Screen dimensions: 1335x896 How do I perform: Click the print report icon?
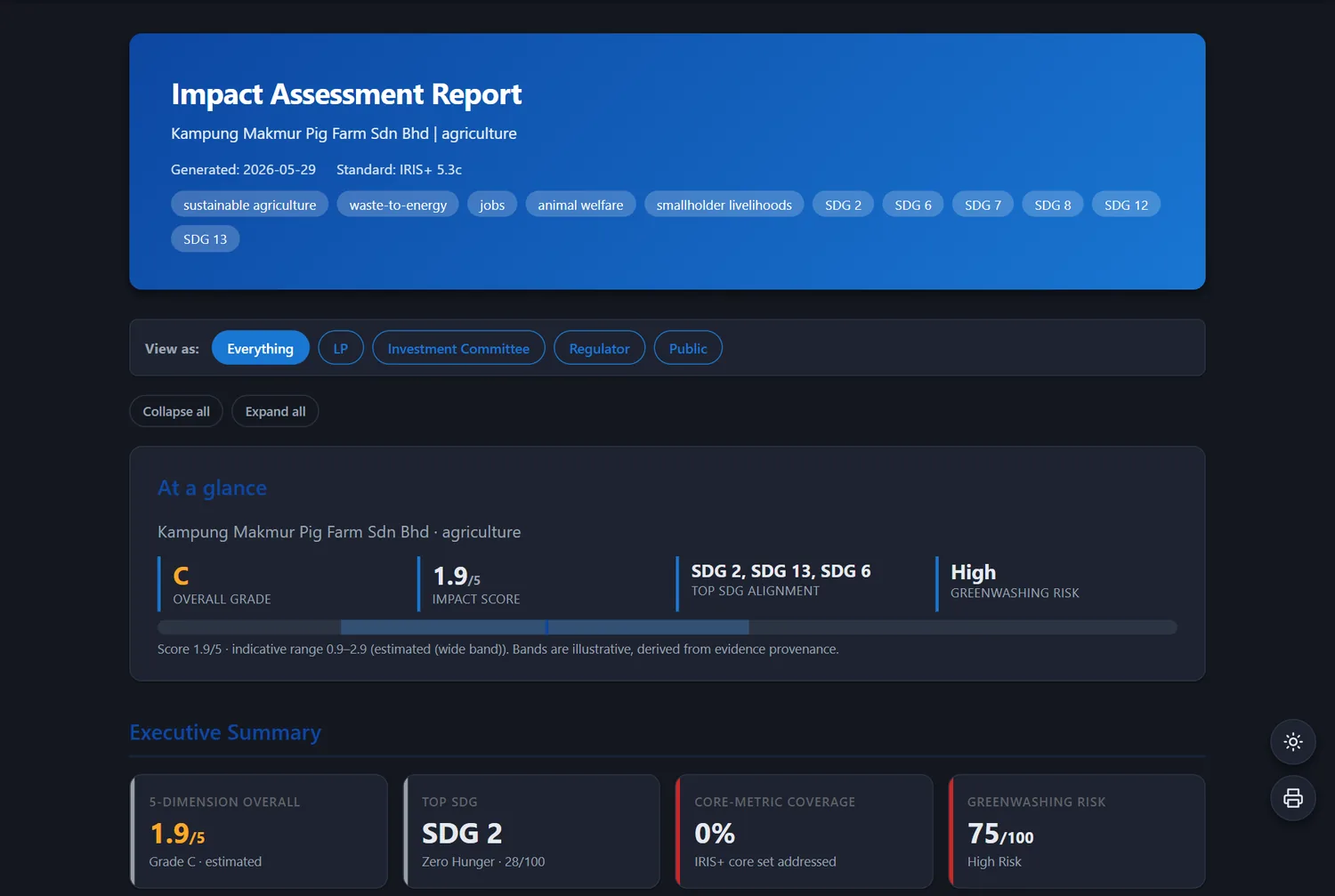coord(1293,798)
